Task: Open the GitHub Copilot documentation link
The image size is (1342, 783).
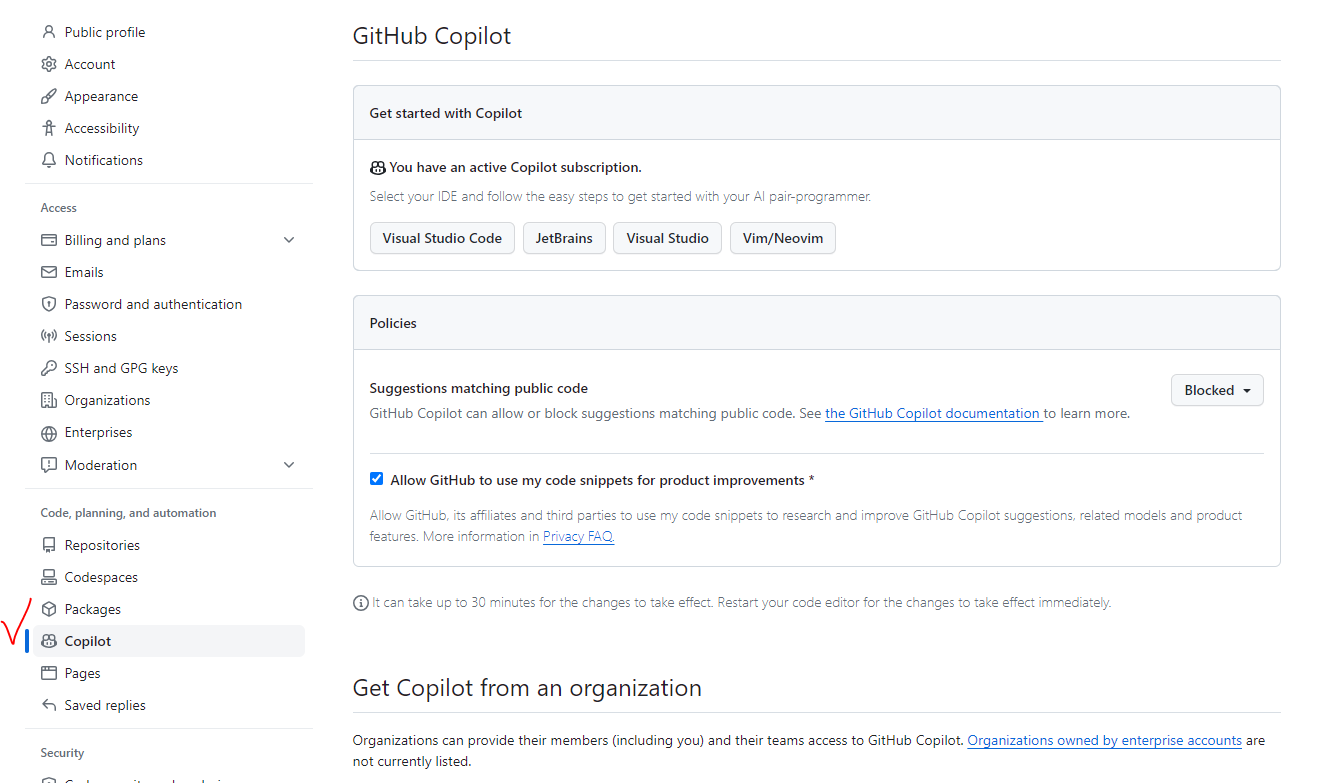Action: (934, 413)
